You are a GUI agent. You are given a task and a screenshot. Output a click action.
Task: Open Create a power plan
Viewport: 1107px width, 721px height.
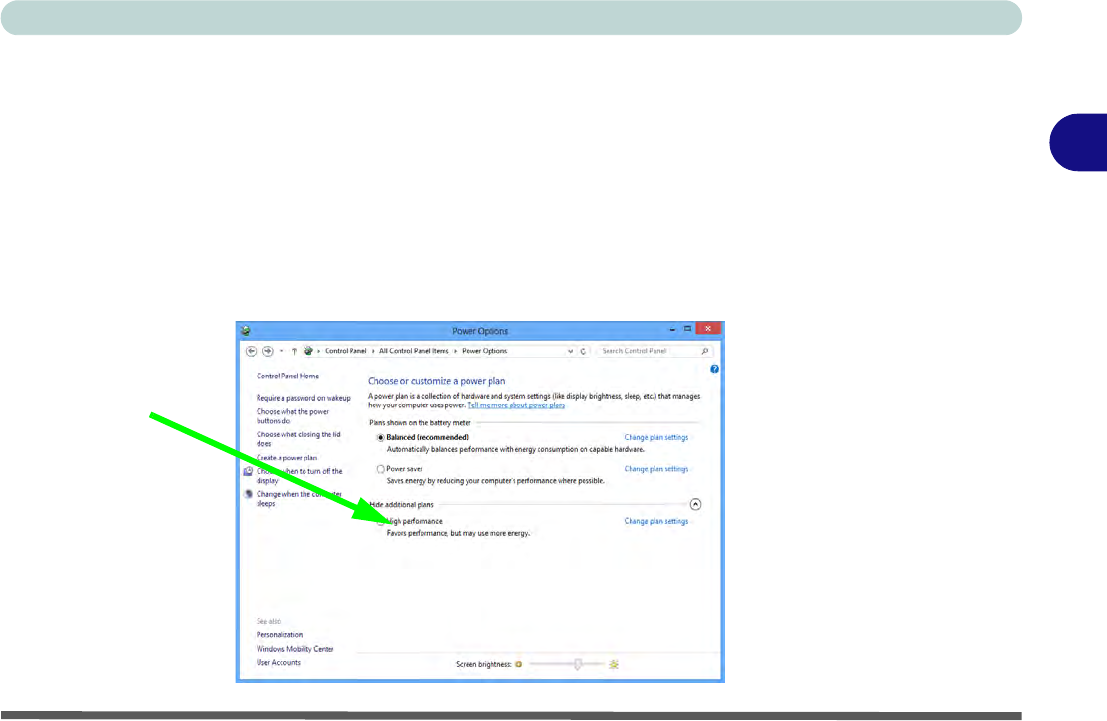(287, 458)
